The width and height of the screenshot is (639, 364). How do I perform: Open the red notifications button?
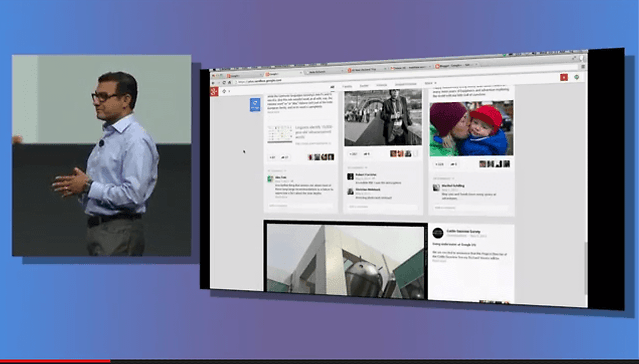point(564,77)
